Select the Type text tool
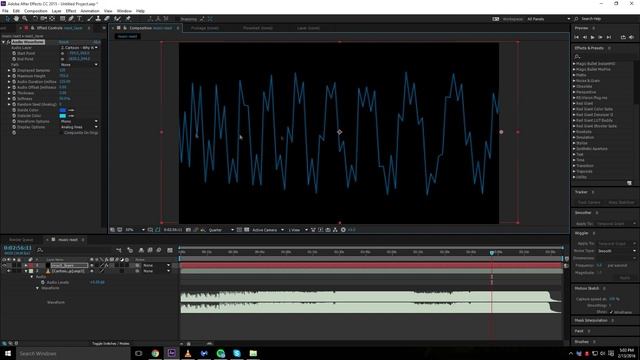This screenshot has width=640, height=360. pos(80,19)
